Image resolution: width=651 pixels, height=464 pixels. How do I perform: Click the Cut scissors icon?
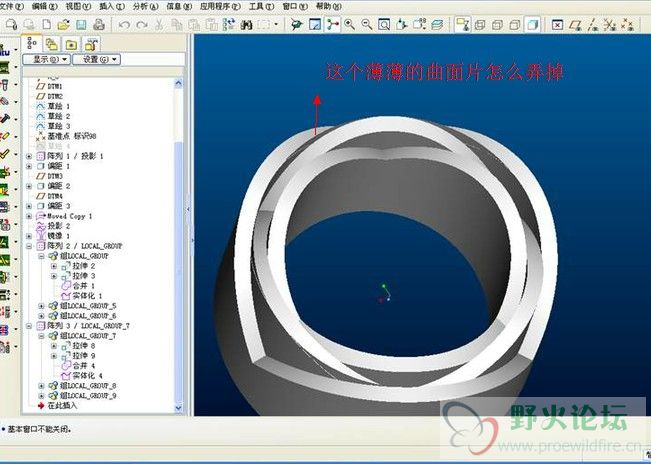158,25
